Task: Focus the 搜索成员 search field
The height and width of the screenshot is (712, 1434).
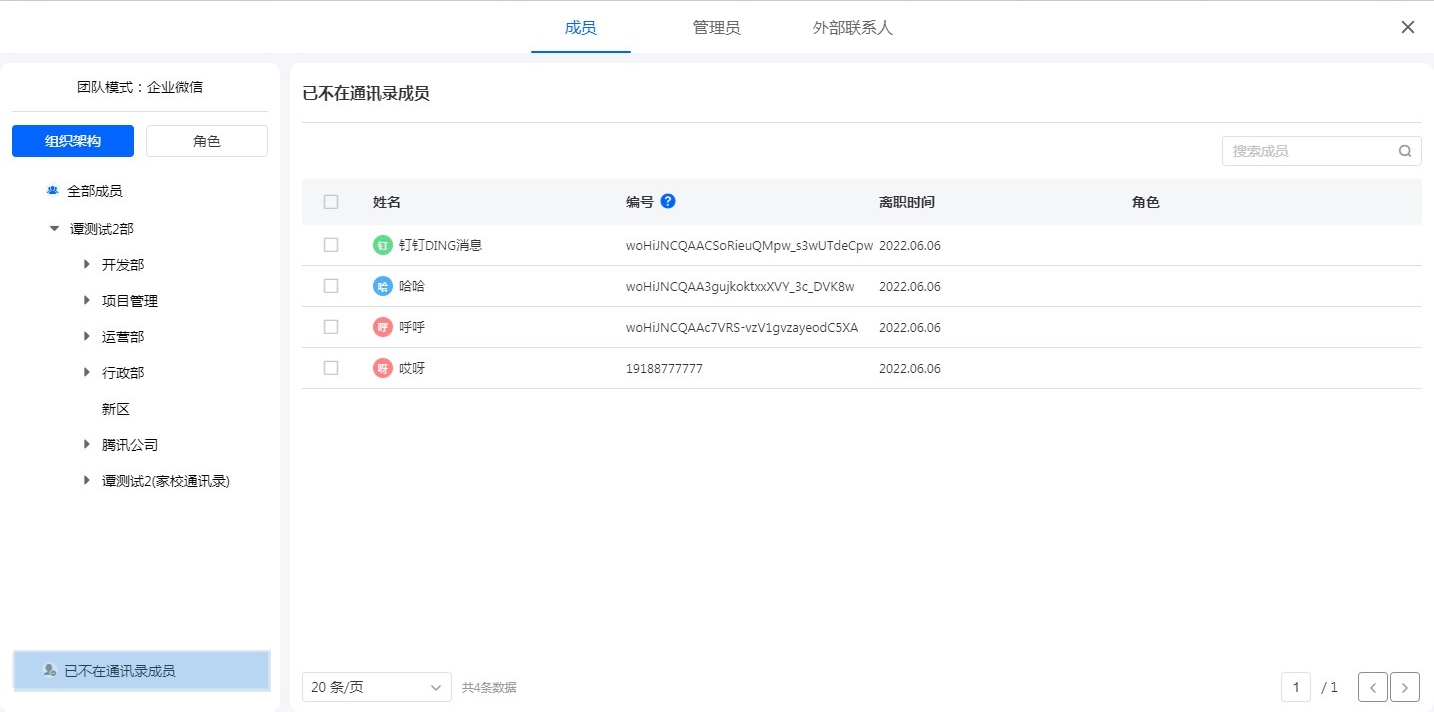Action: (x=1308, y=151)
